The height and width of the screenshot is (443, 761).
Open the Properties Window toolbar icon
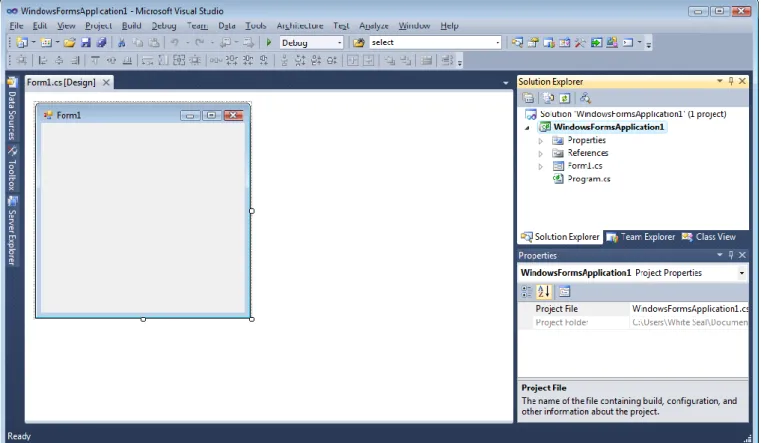[533, 43]
